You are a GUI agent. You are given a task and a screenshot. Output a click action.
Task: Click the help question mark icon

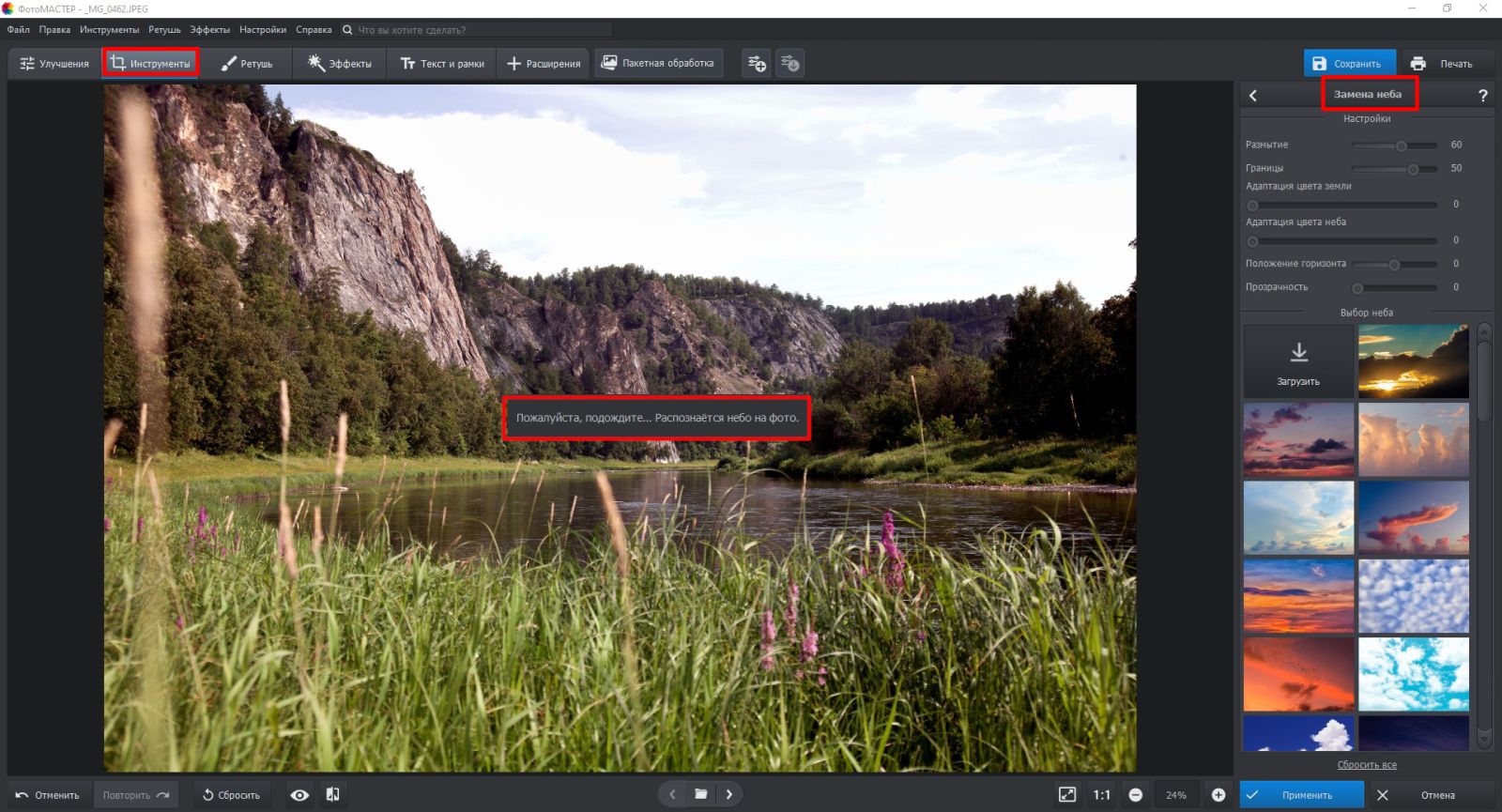pyautogui.click(x=1482, y=95)
